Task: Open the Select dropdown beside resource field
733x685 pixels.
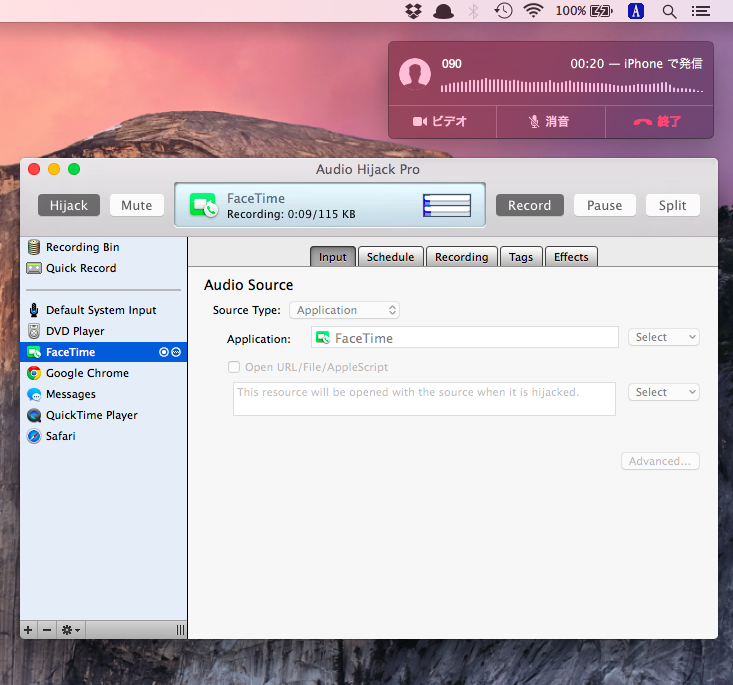Action: [664, 392]
